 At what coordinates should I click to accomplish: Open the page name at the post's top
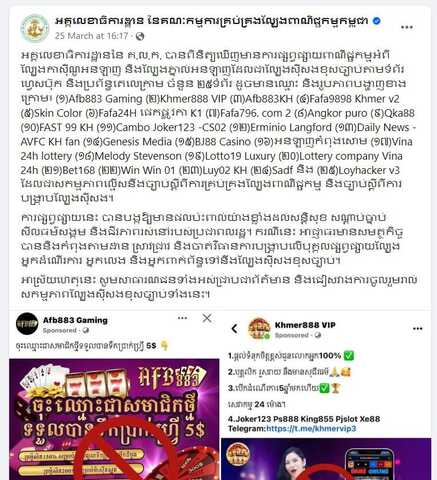click(x=211, y=21)
